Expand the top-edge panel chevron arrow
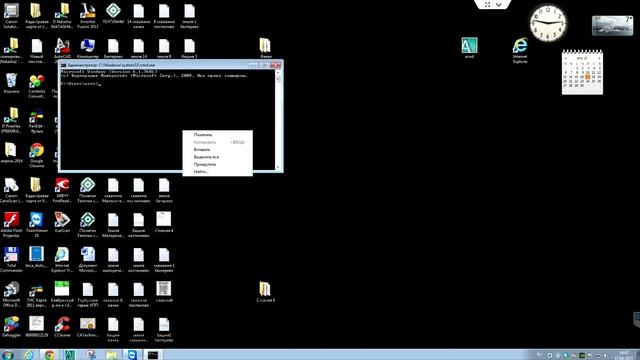This screenshot has width=640, height=360. pyautogui.click(x=499, y=4)
